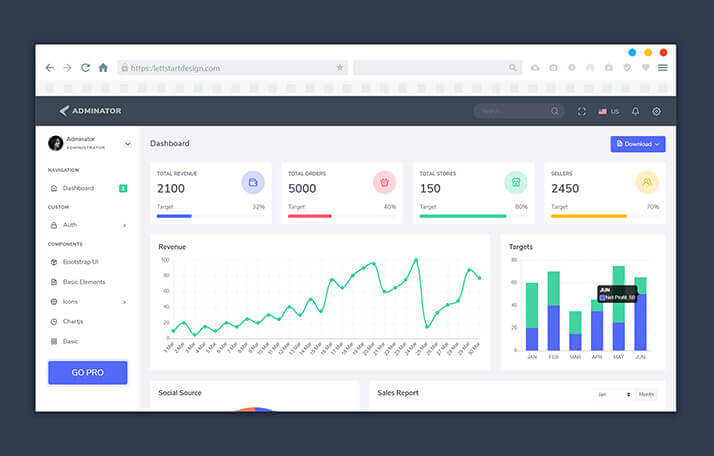Go to browser home icon
Viewport: 714px width, 456px height.
tap(103, 68)
